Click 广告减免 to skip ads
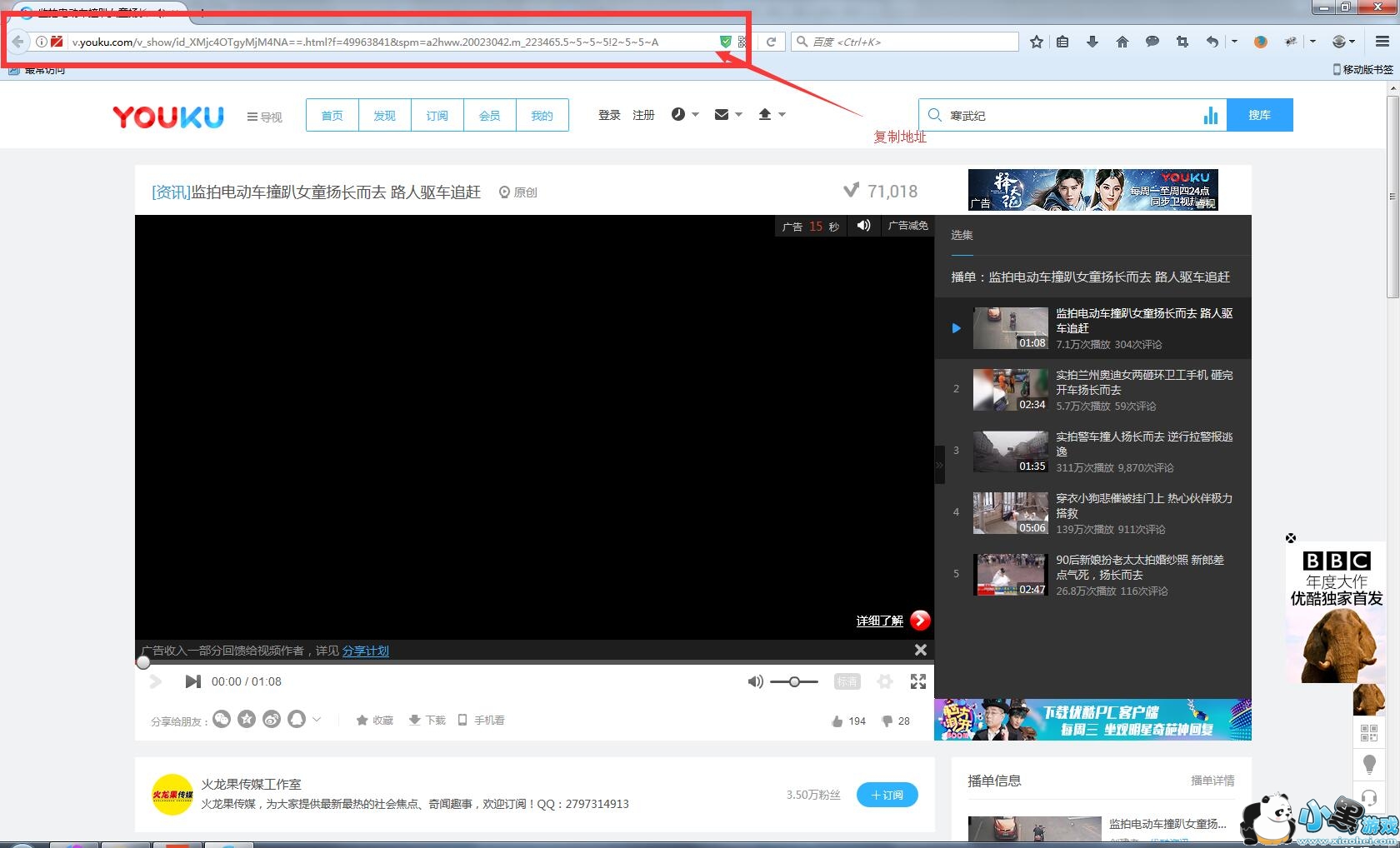The width and height of the screenshot is (1400, 848). (x=908, y=225)
